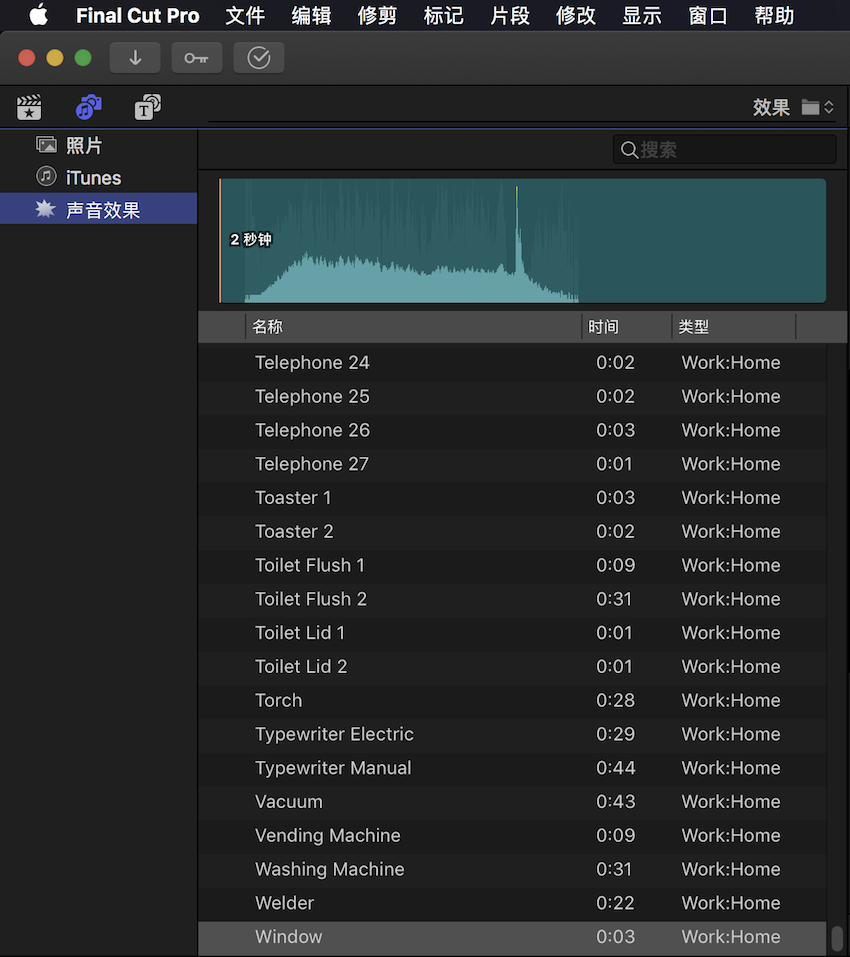Open the 编辑 menu
The height and width of the screenshot is (957, 850).
311,15
